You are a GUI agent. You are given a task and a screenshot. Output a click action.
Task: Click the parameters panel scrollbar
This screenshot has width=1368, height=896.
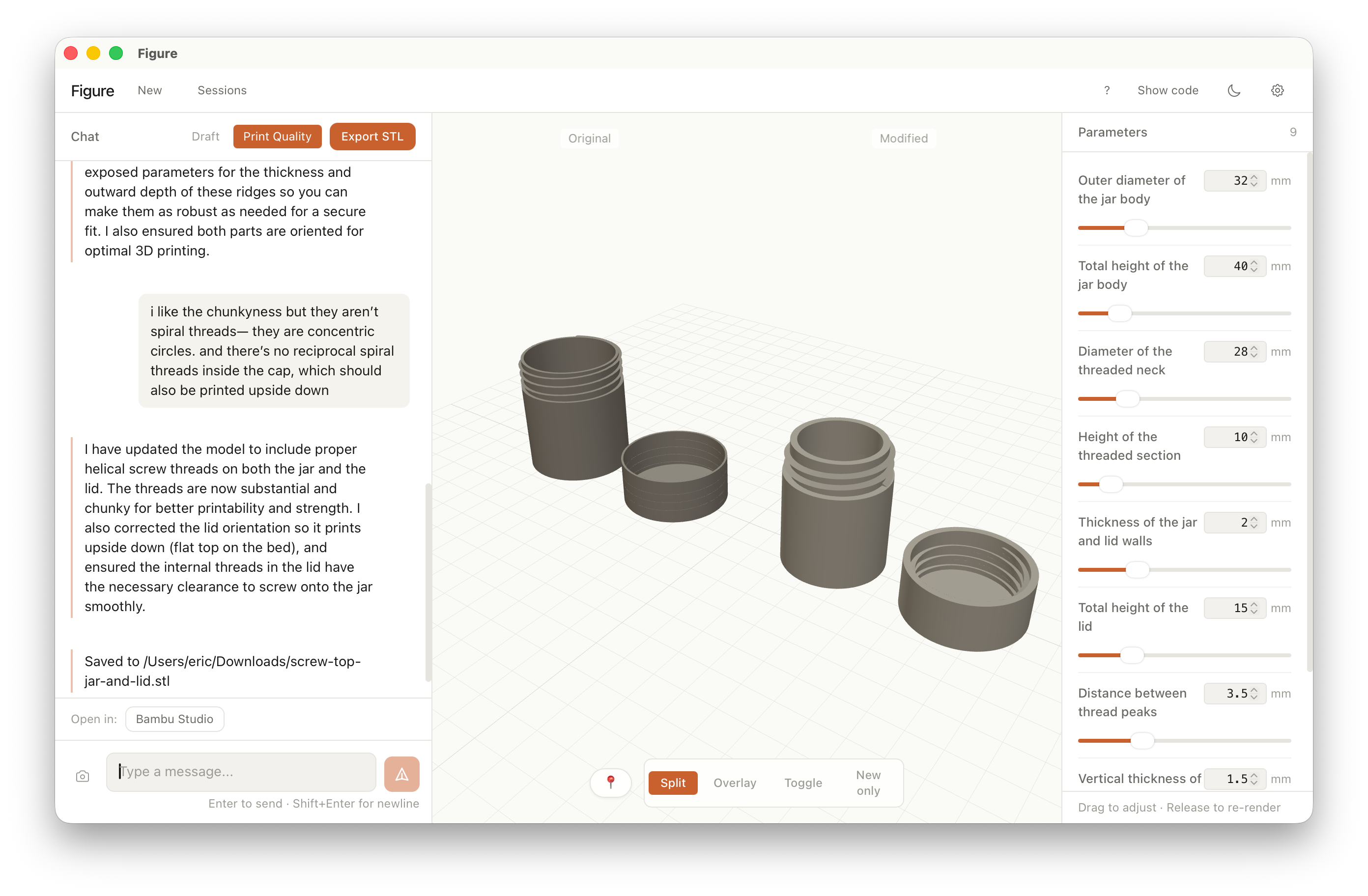[x=1310, y=412]
